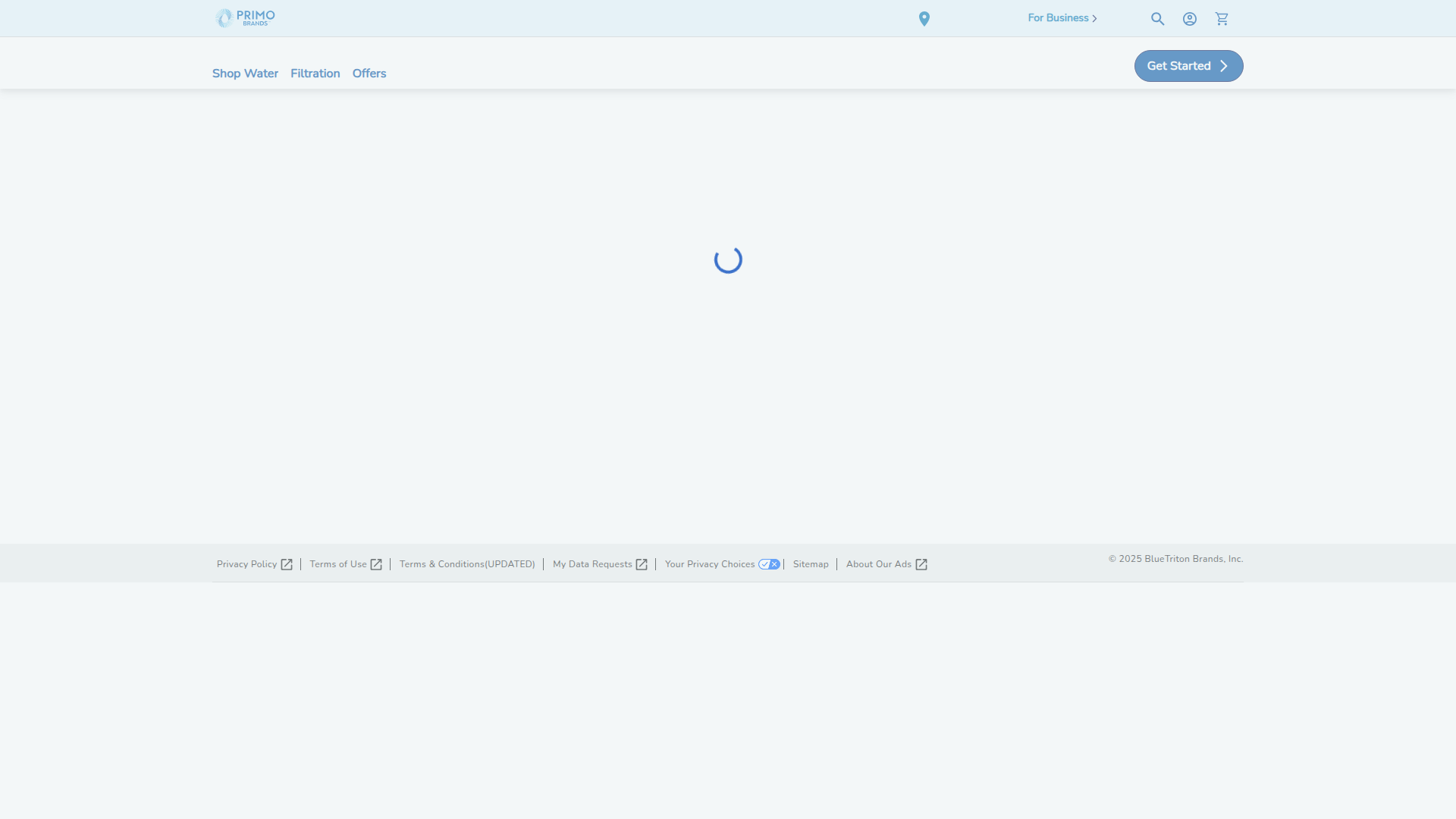The width and height of the screenshot is (1456, 819).
Task: Click the external-link icon beside Privacy Policy
Action: 286,564
